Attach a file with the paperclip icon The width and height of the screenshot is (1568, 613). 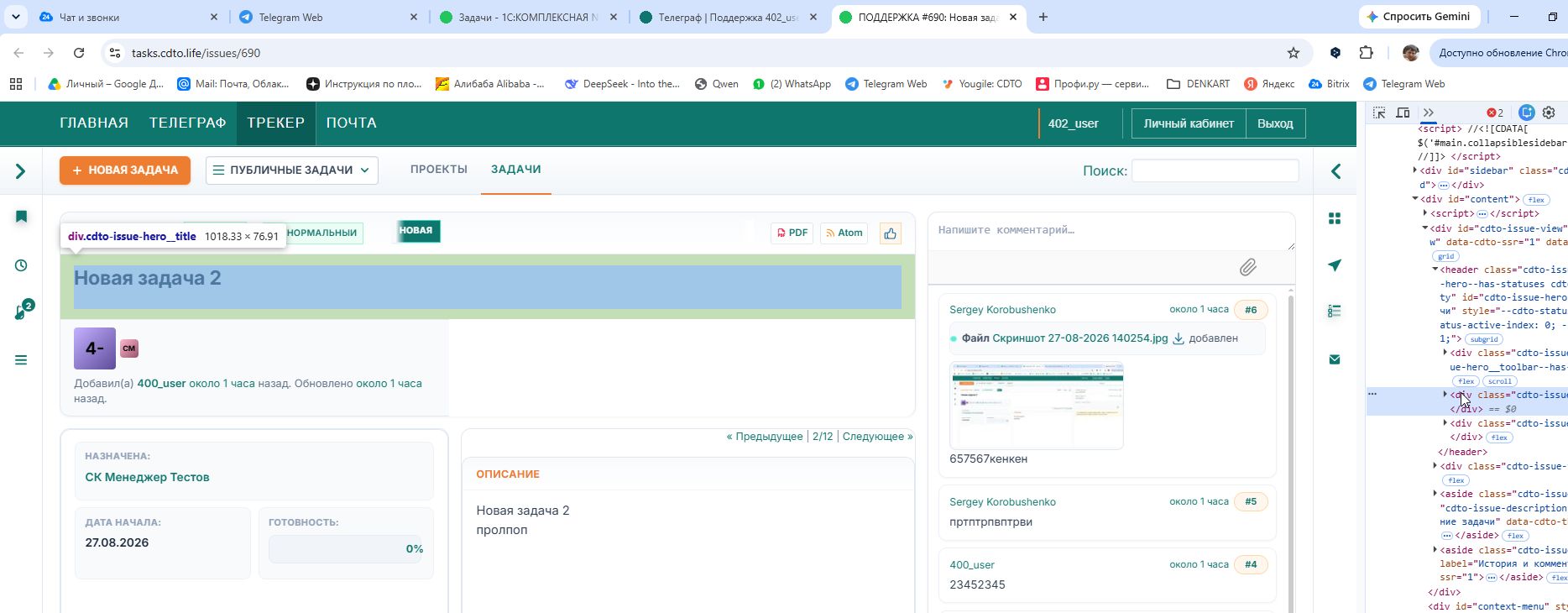(1247, 267)
